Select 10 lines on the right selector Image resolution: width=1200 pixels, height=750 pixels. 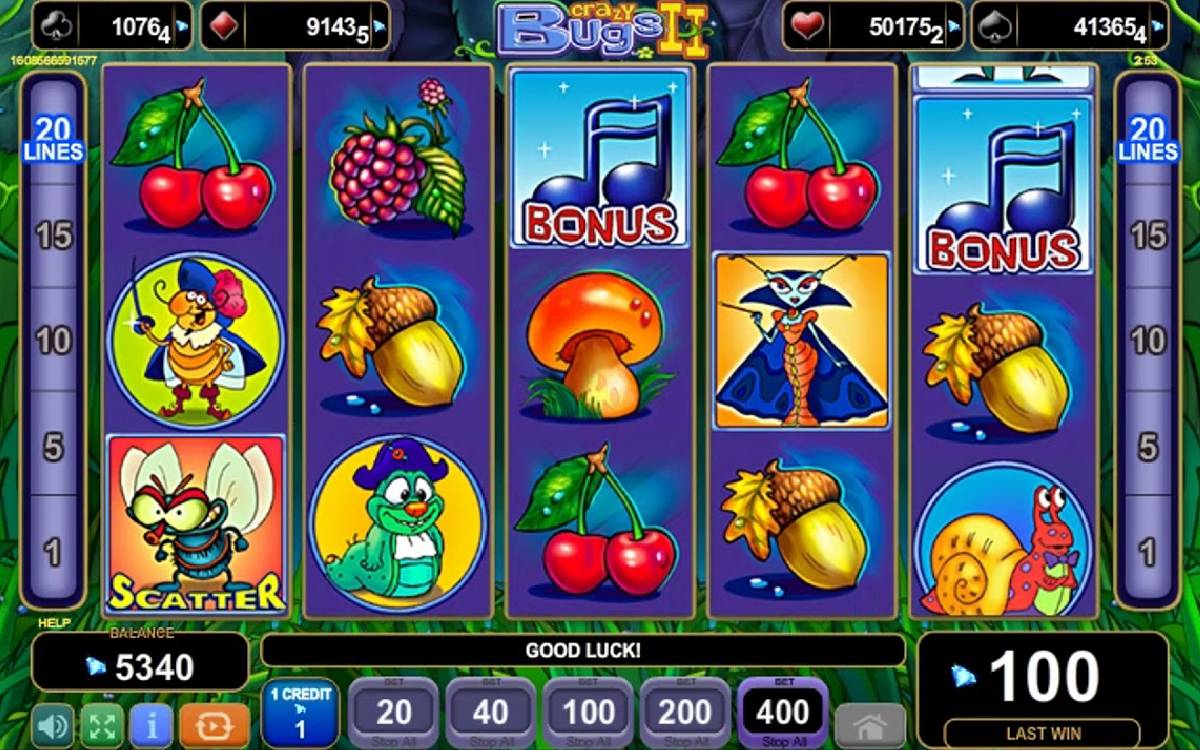coord(1149,341)
